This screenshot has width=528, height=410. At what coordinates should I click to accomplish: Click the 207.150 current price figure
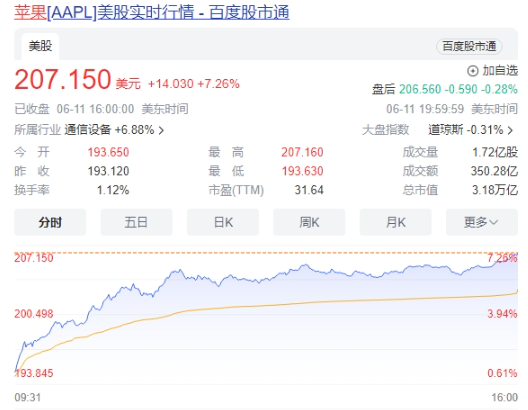63,79
